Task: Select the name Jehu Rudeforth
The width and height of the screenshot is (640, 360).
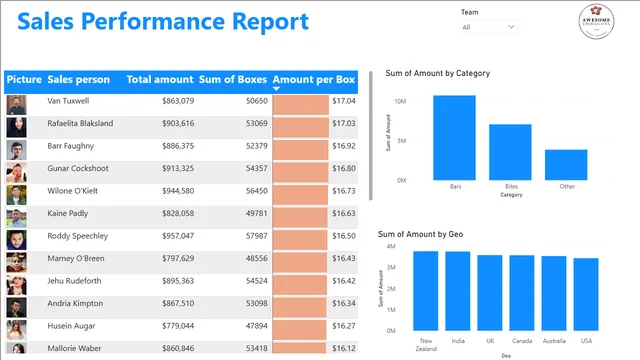Action: point(74,281)
